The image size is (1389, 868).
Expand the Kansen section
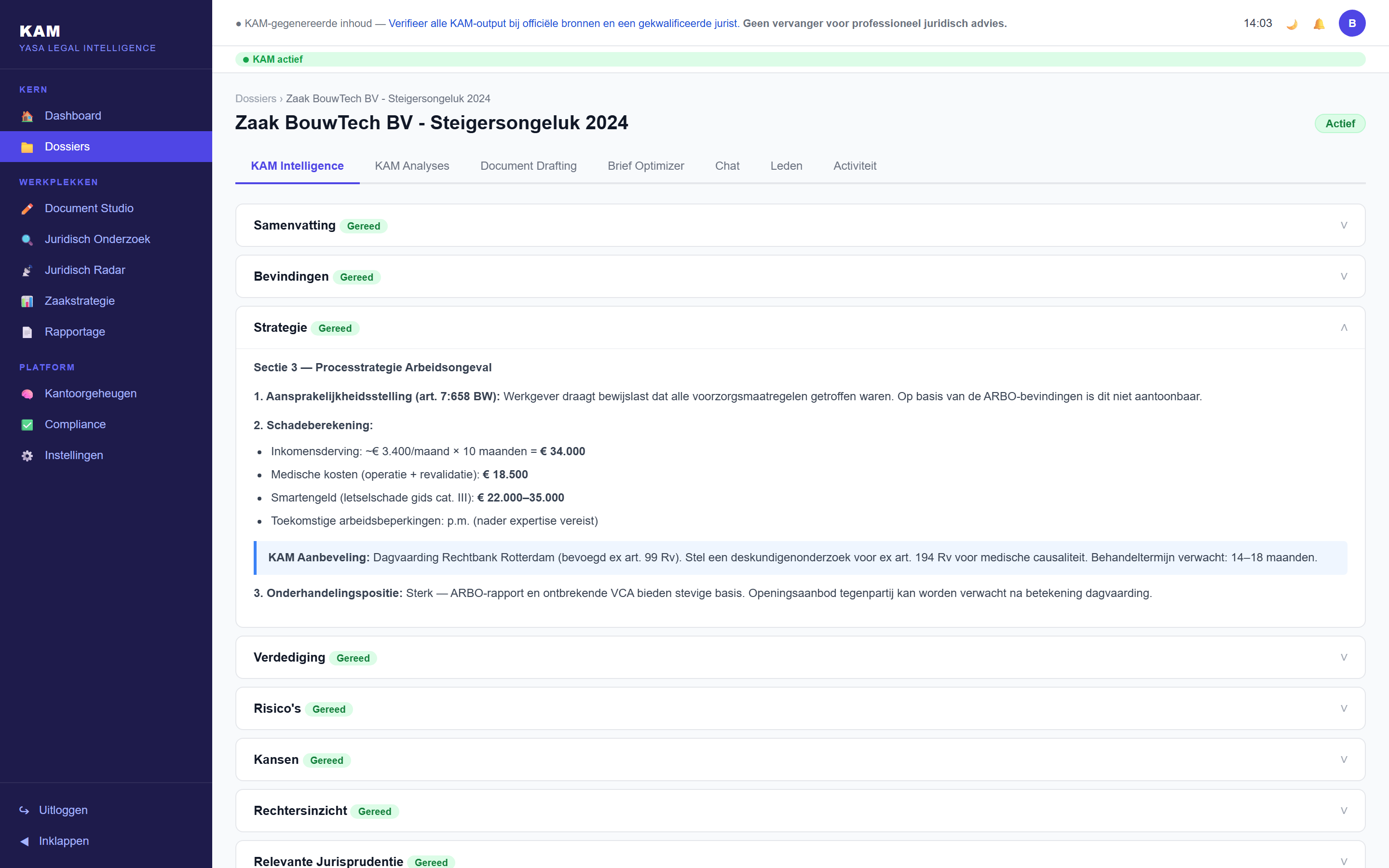[x=800, y=759]
